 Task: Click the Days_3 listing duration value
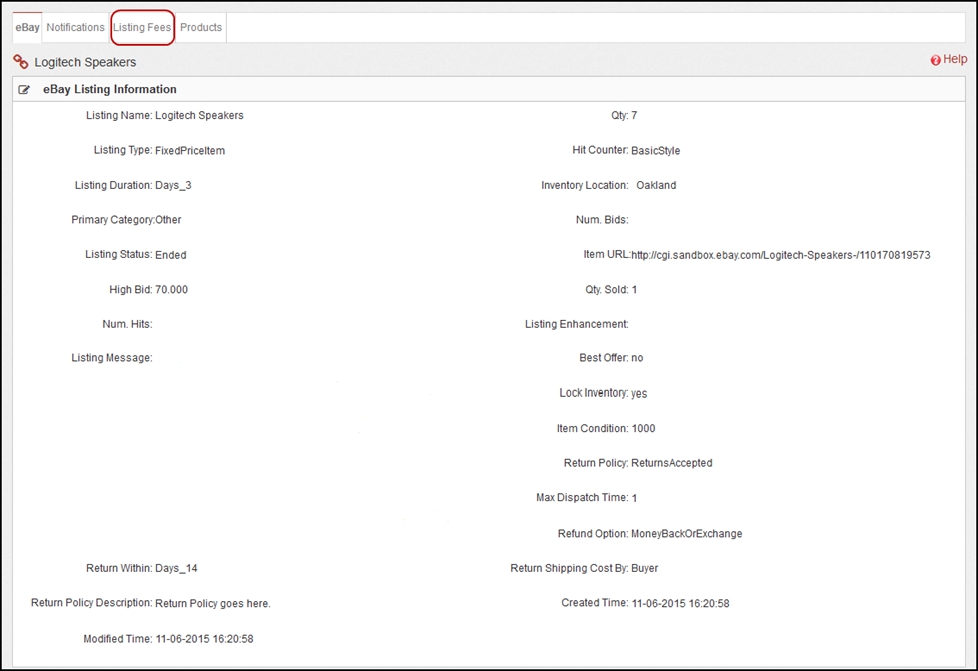(x=173, y=185)
